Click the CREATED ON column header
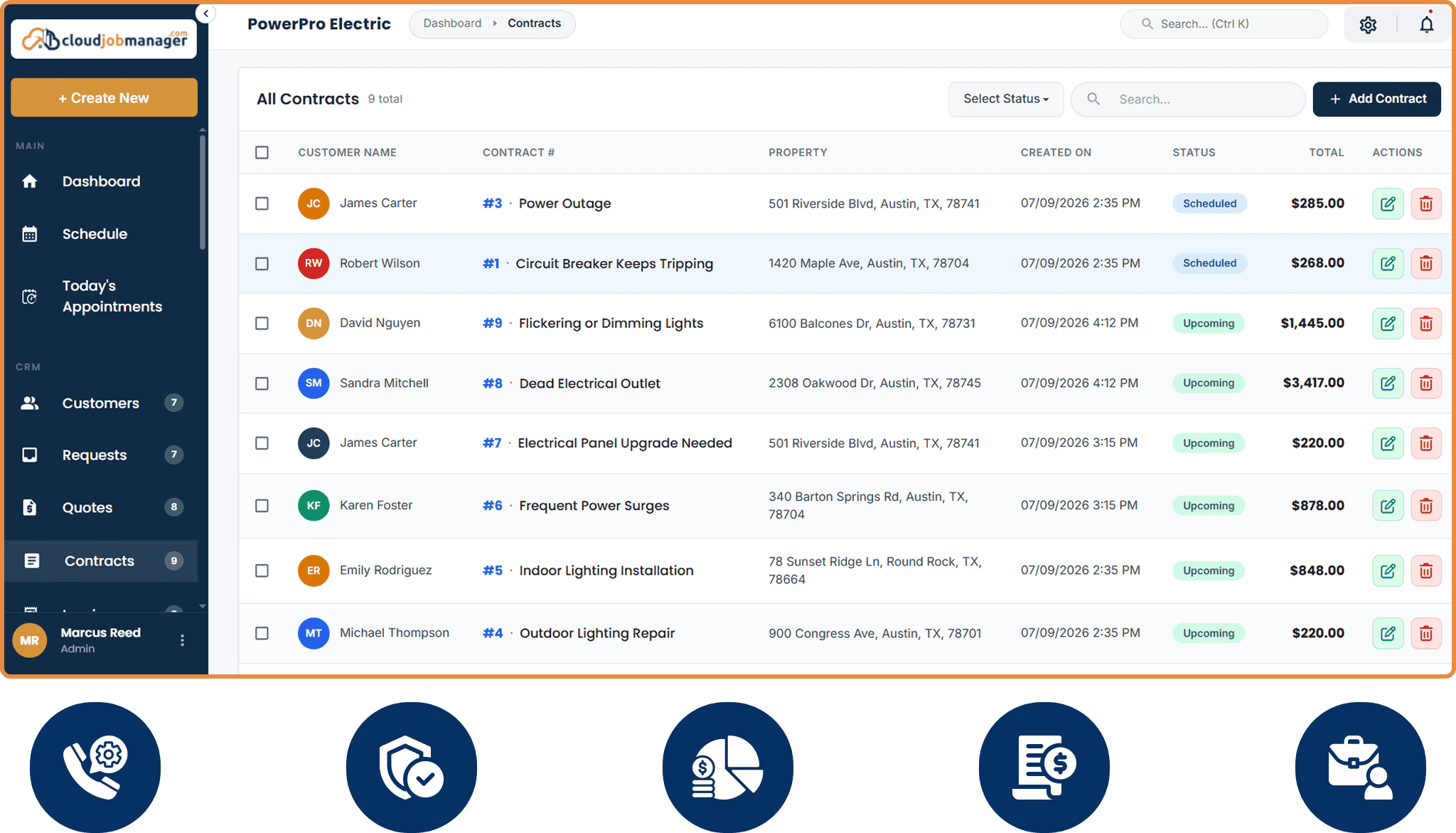 1056,152
